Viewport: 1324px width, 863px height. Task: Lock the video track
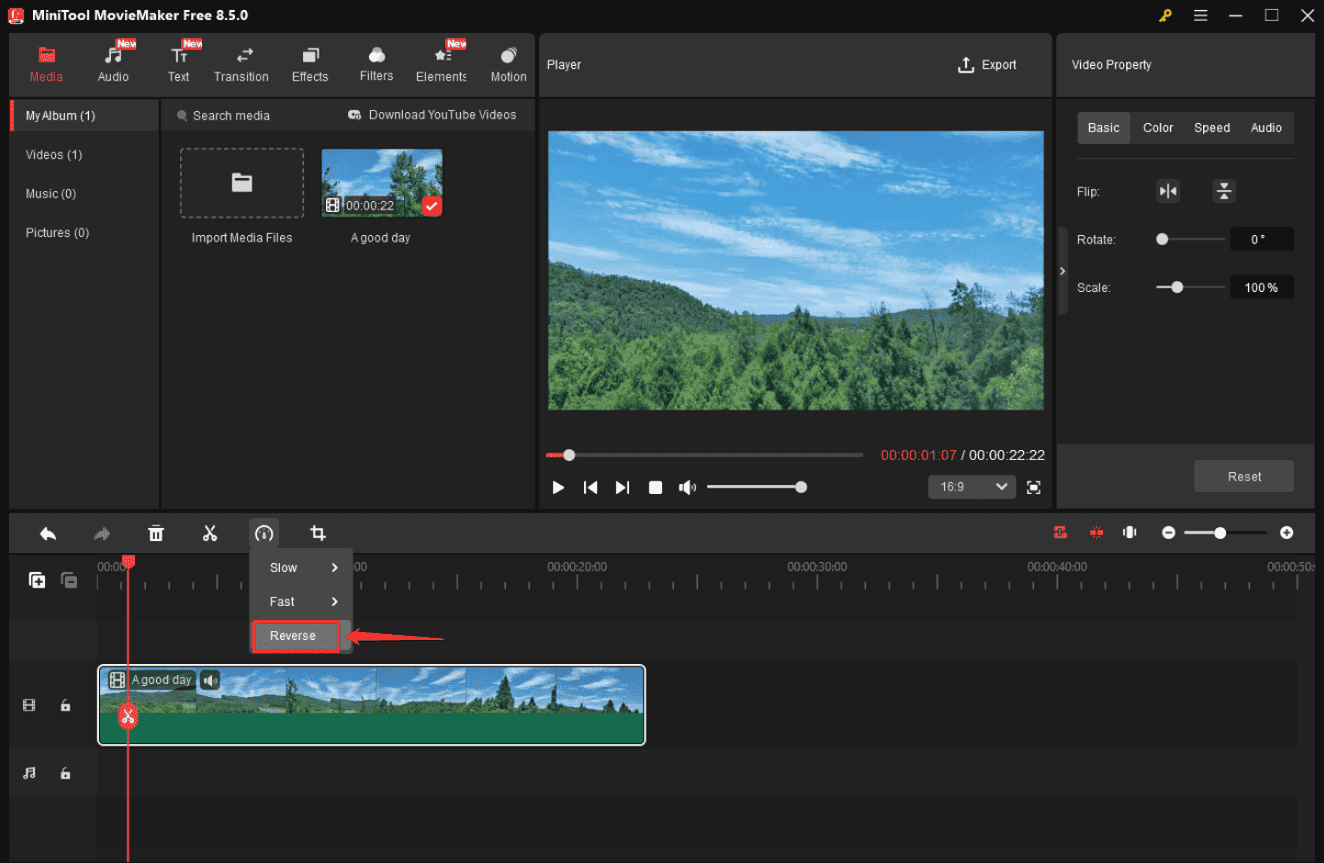(65, 705)
